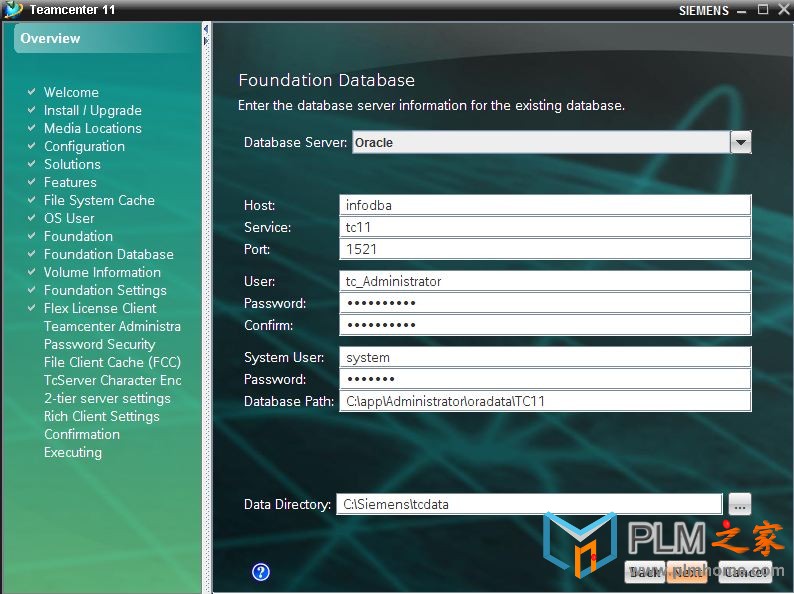Click the Port field showing 1521
794x594 pixels.
click(545, 249)
